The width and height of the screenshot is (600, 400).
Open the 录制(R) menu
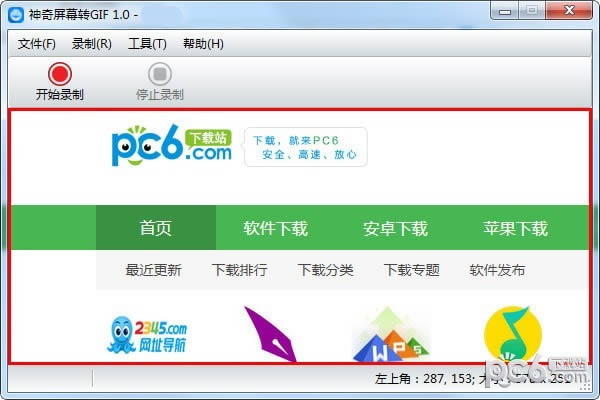(92, 44)
